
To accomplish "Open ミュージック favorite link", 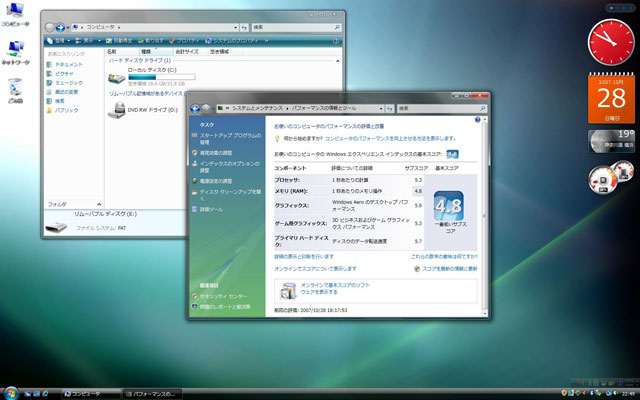I will tap(64, 83).
